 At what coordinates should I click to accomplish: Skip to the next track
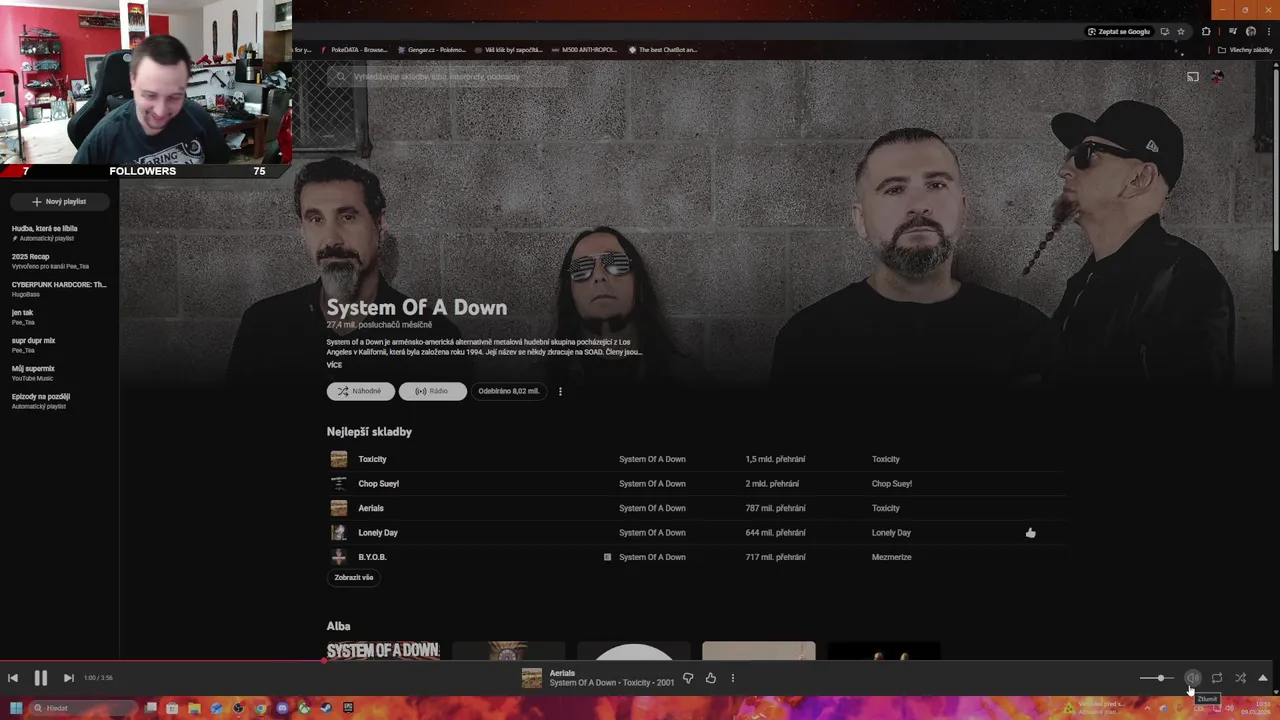coord(68,678)
